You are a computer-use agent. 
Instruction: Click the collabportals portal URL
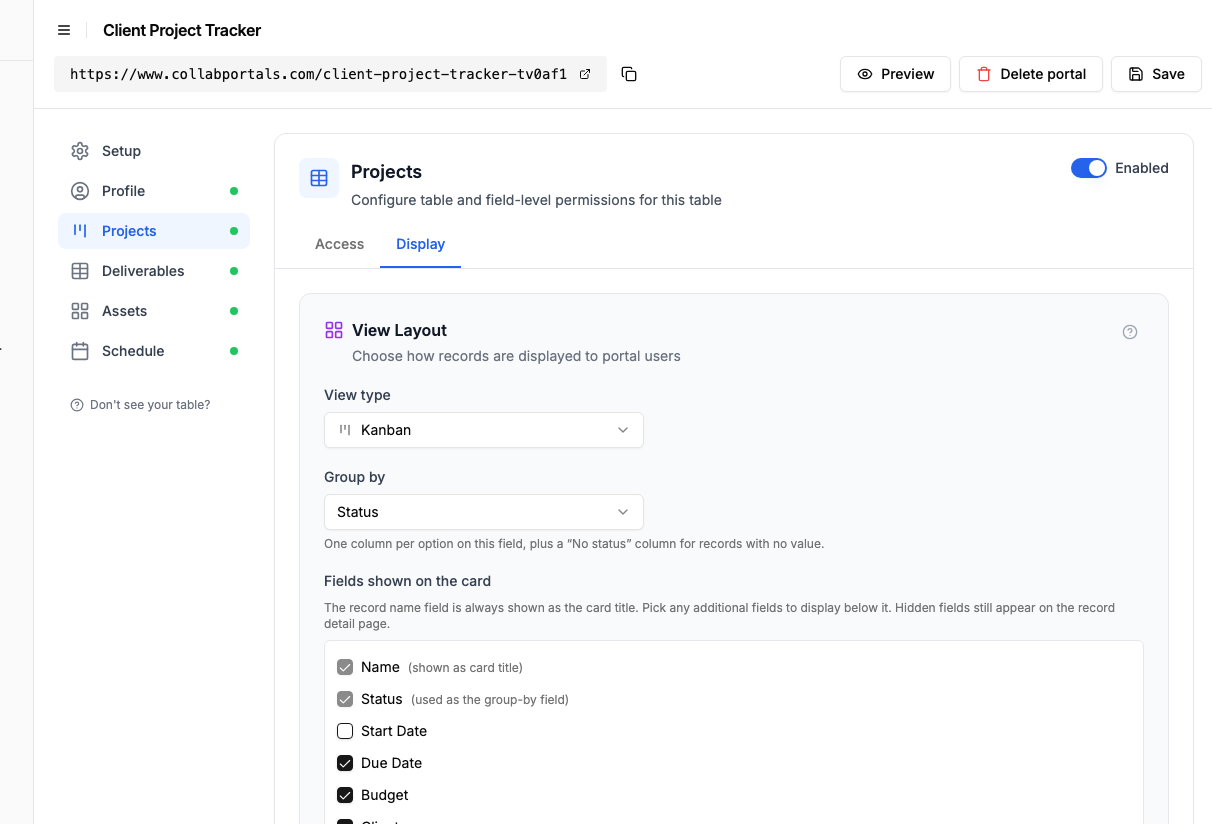tap(319, 74)
